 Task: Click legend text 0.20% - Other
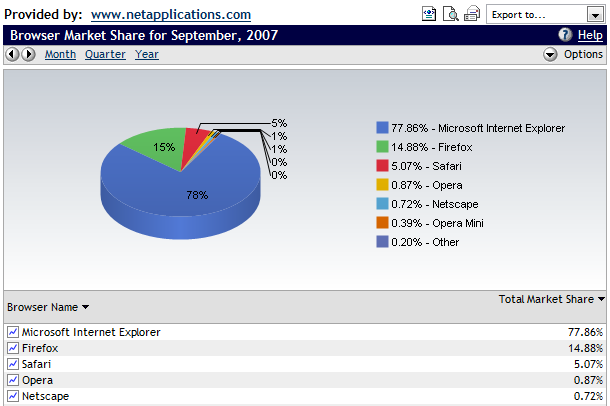click(425, 242)
